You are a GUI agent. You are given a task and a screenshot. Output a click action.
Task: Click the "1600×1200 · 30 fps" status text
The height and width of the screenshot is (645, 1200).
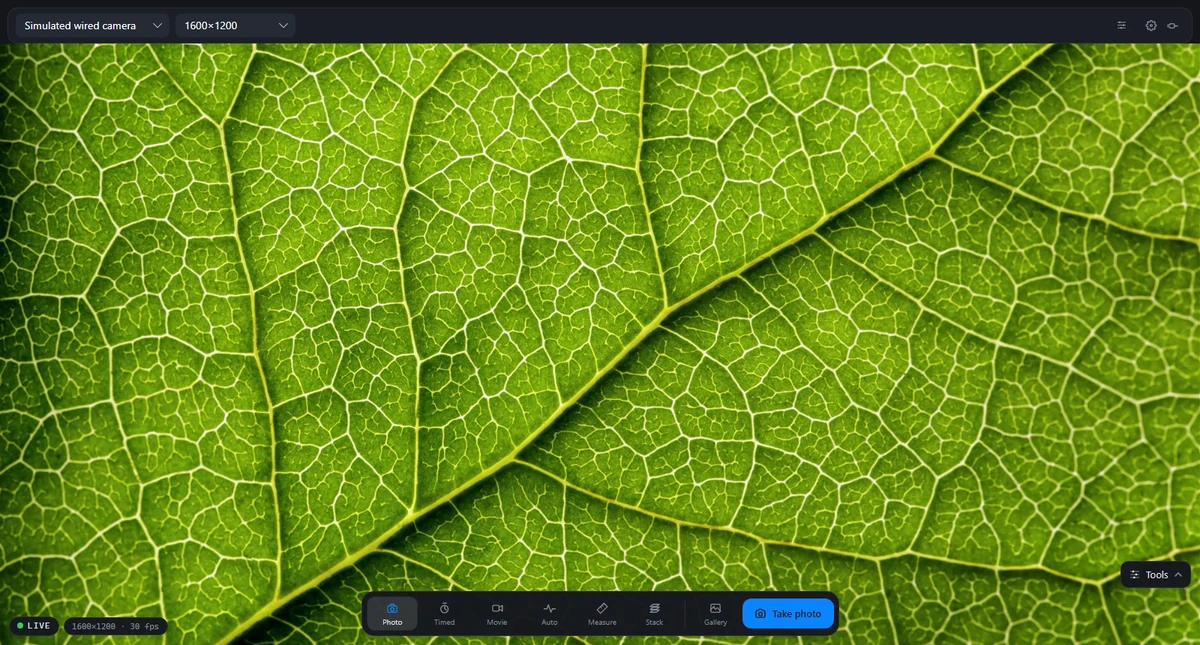[115, 626]
